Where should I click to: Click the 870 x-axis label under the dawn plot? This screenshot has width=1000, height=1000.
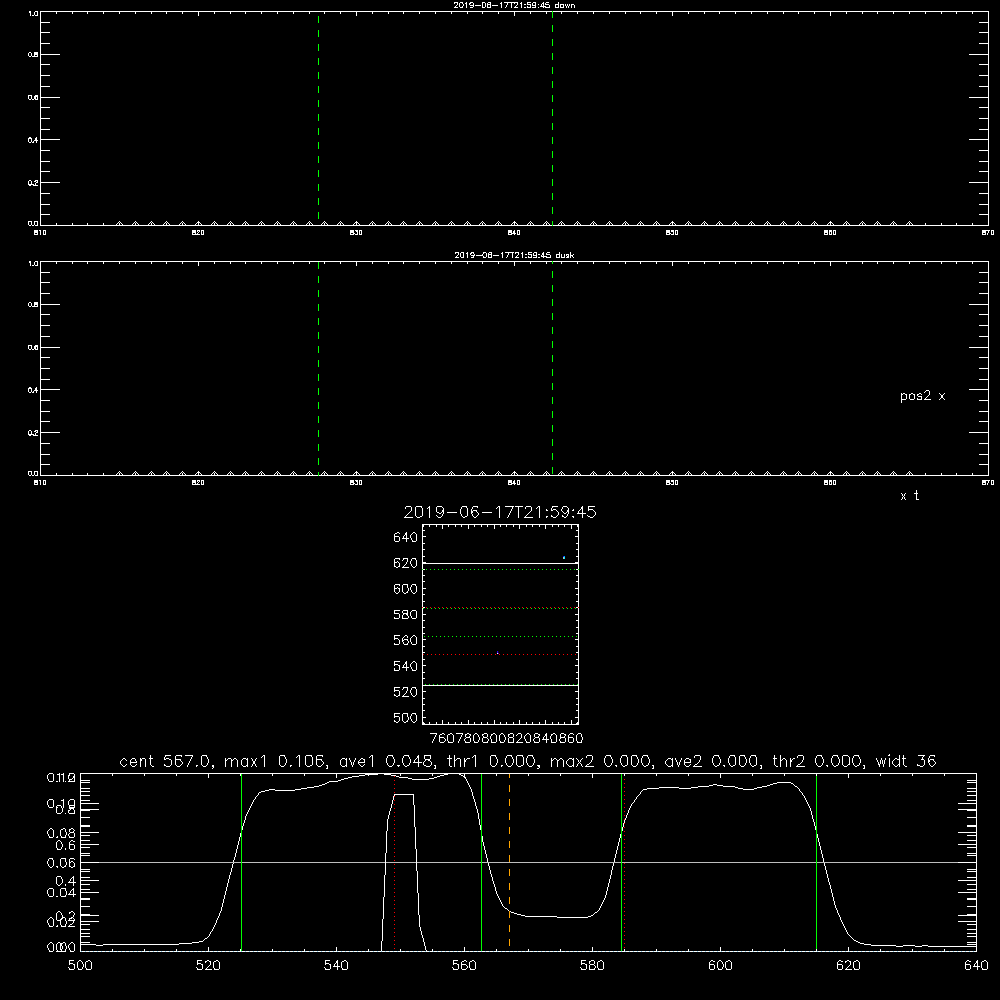tap(988, 233)
